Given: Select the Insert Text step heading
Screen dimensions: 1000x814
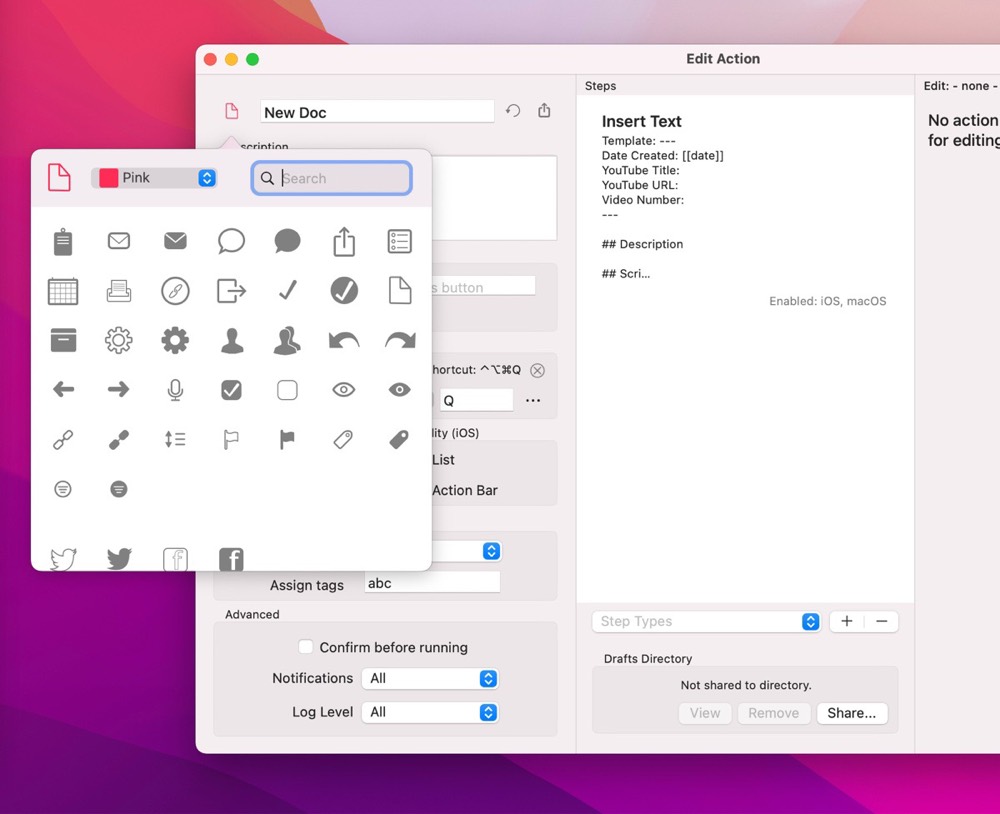Looking at the screenshot, I should 642,121.
